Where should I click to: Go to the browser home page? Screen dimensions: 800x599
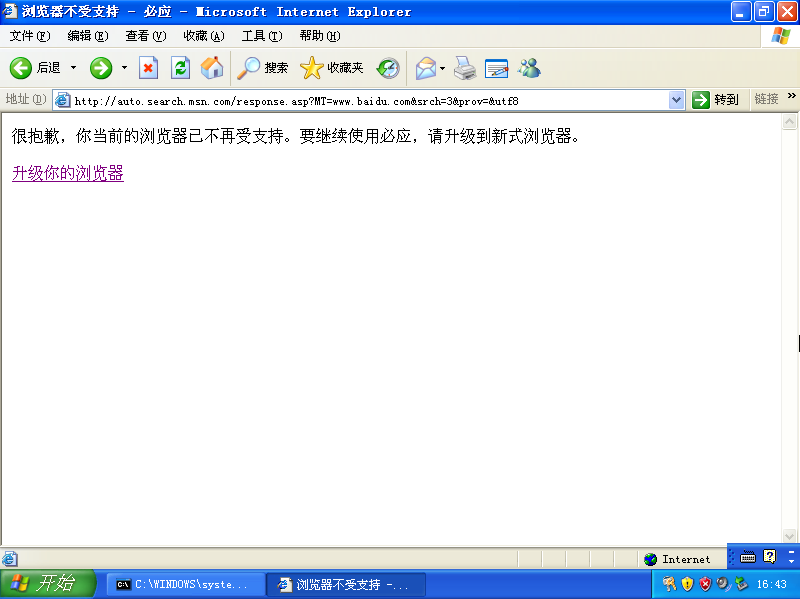click(x=210, y=68)
